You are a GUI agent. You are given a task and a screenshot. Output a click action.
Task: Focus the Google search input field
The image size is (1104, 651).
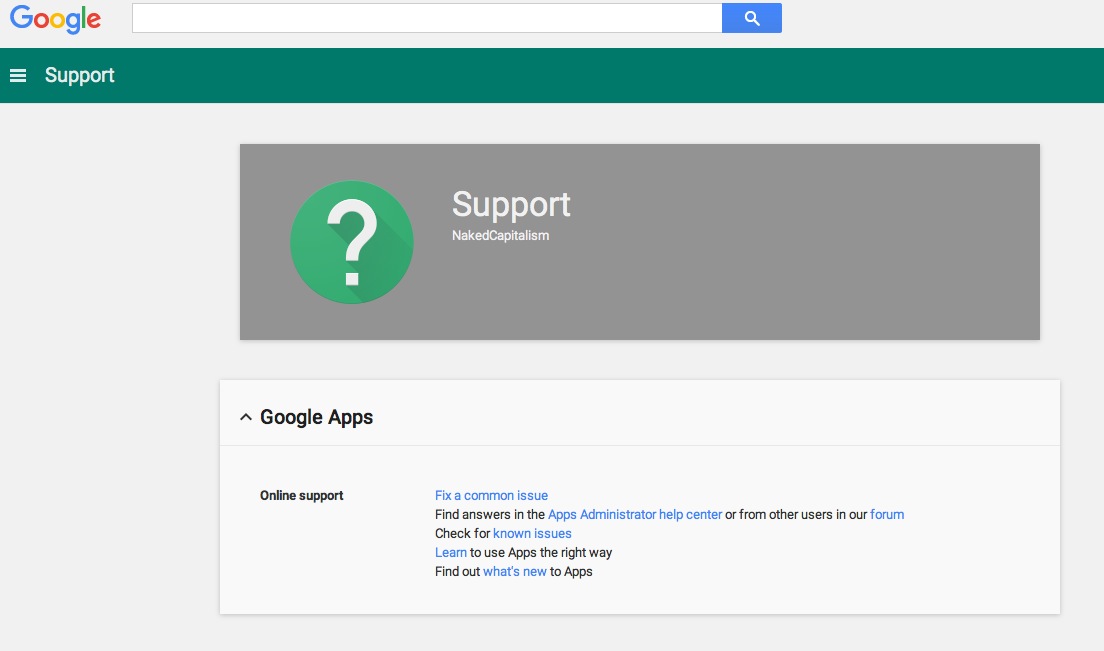[x=427, y=18]
